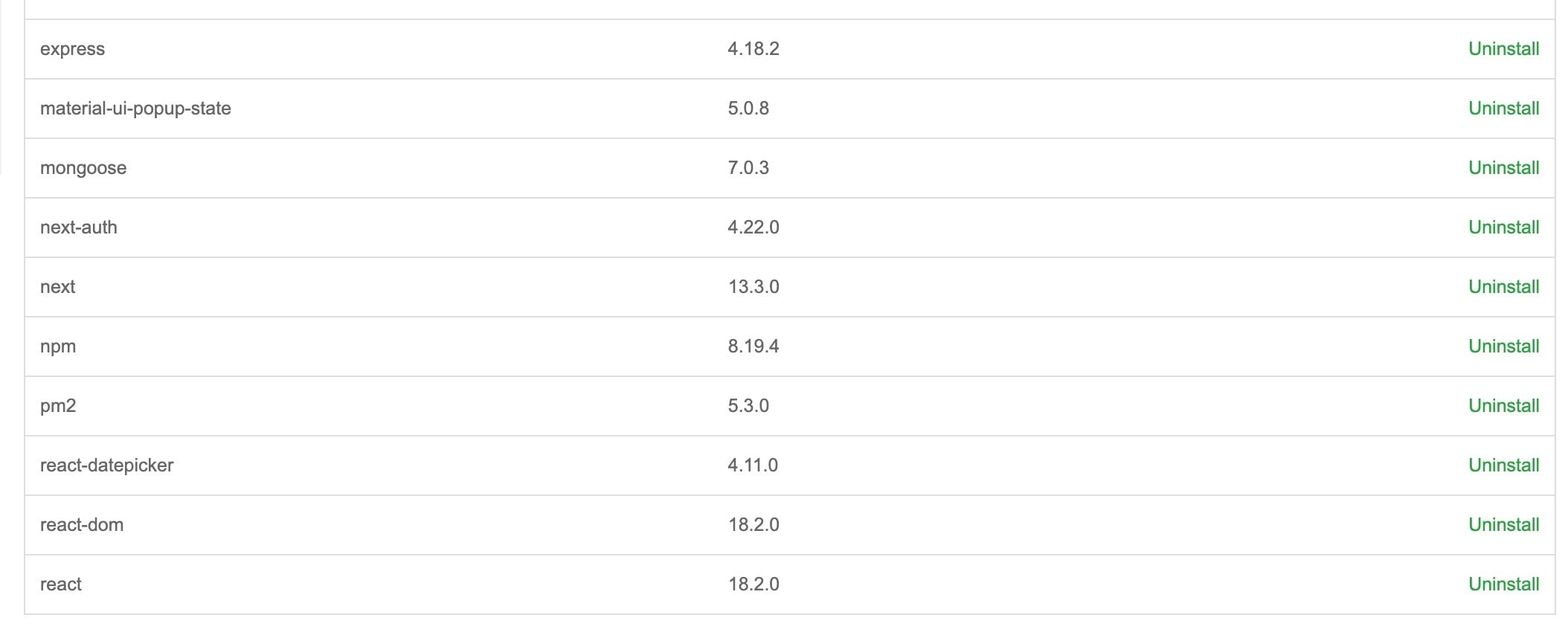1568x641 pixels.
Task: Uninstall the material-ui-popup-state package
Action: pos(1503,109)
